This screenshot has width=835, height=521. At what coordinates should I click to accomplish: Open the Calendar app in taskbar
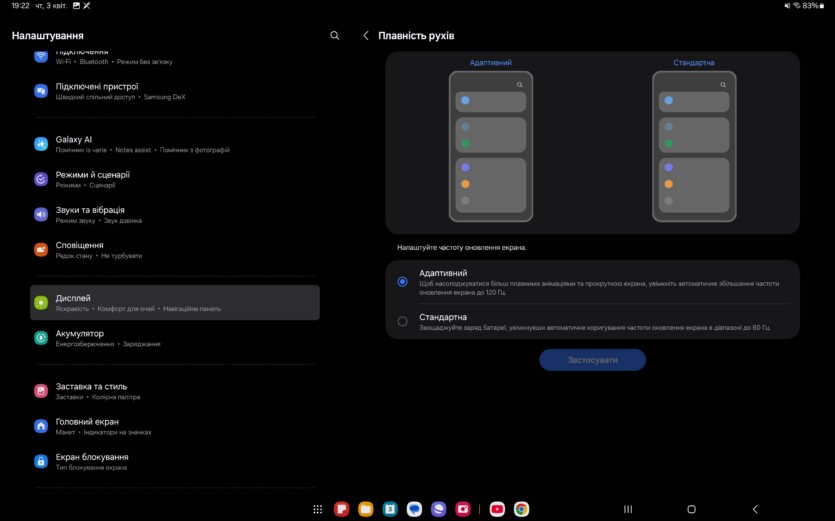tap(390, 509)
